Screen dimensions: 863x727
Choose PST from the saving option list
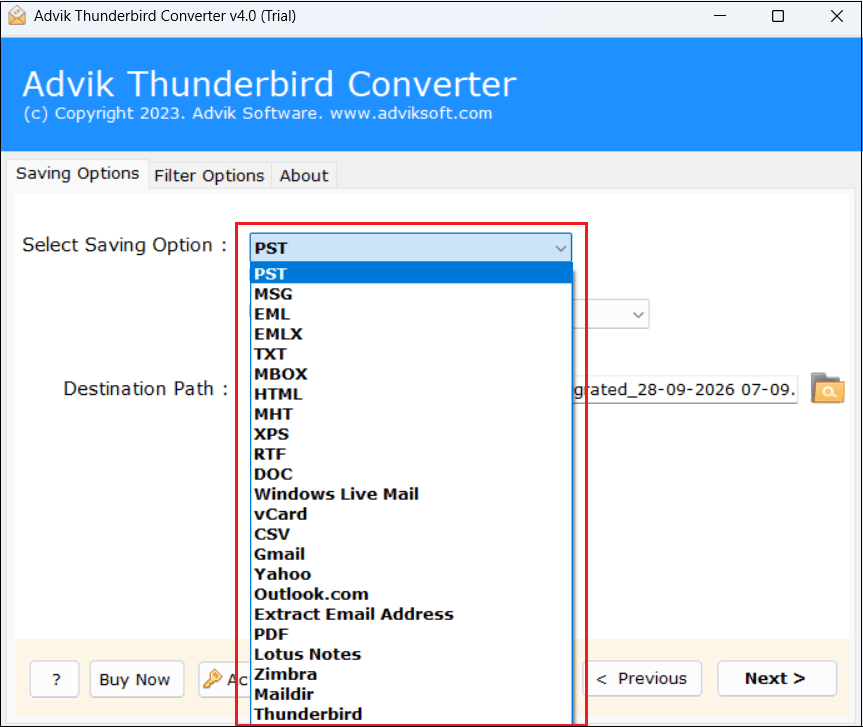[412, 274]
